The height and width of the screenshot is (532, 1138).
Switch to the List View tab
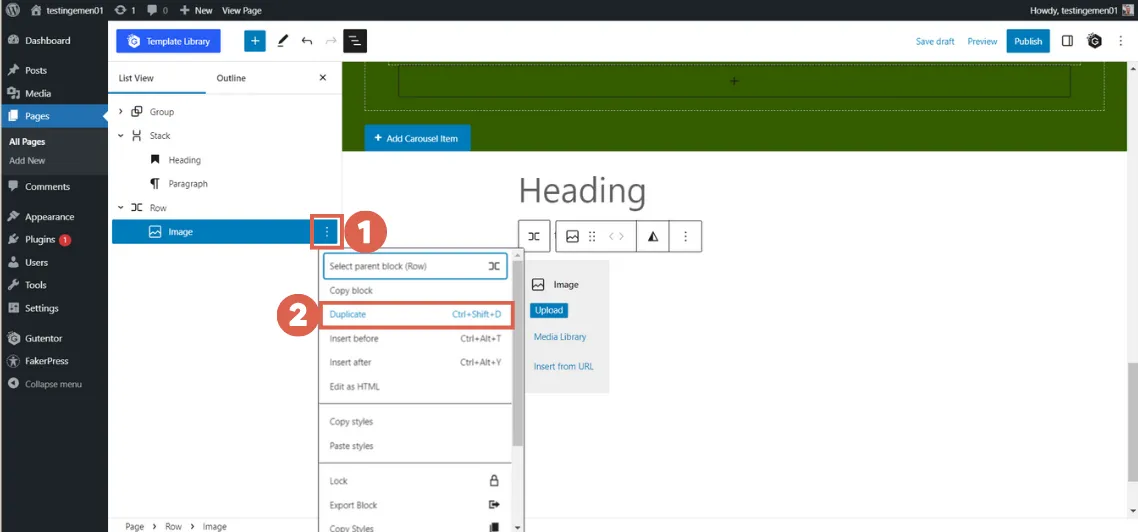[136, 78]
